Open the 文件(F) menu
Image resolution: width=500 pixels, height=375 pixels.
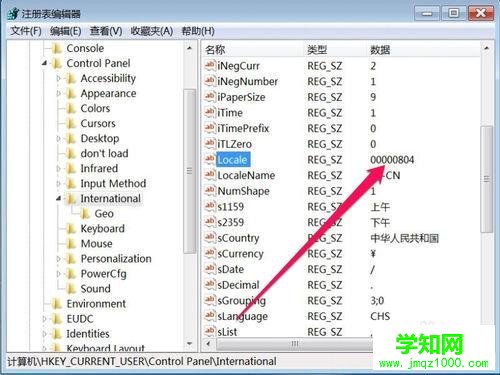[26, 31]
